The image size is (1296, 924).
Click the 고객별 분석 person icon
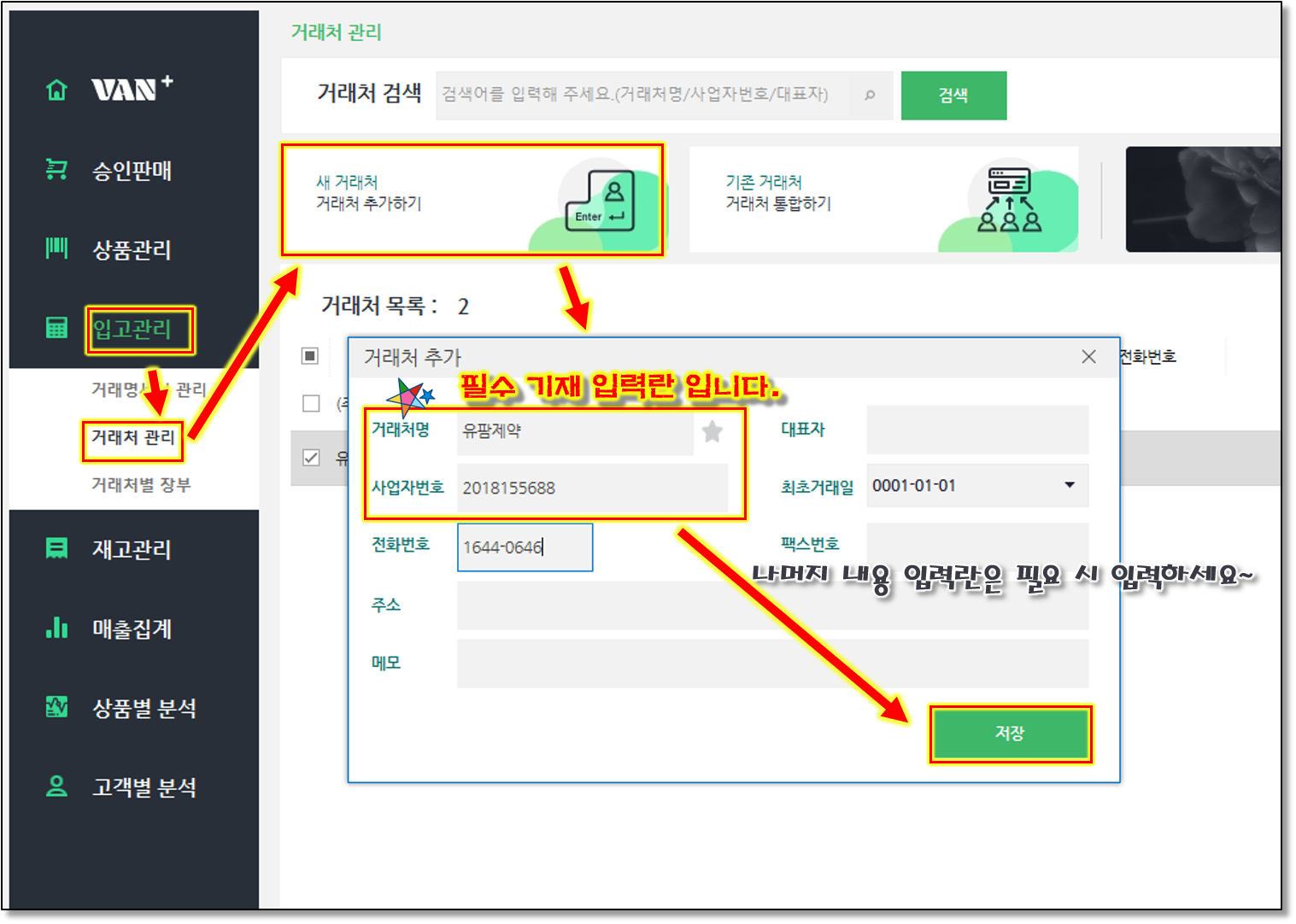click(x=56, y=787)
